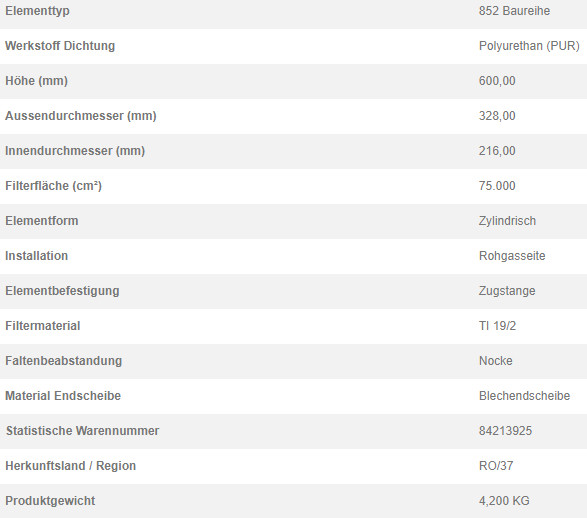Select the 'Faltenbeabstandung' label

pos(64,361)
